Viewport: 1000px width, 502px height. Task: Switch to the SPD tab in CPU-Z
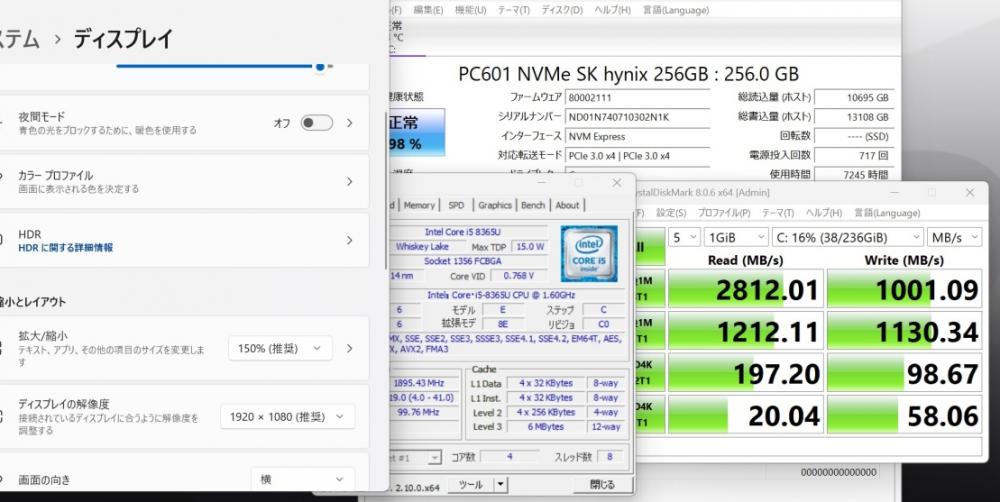click(456, 205)
